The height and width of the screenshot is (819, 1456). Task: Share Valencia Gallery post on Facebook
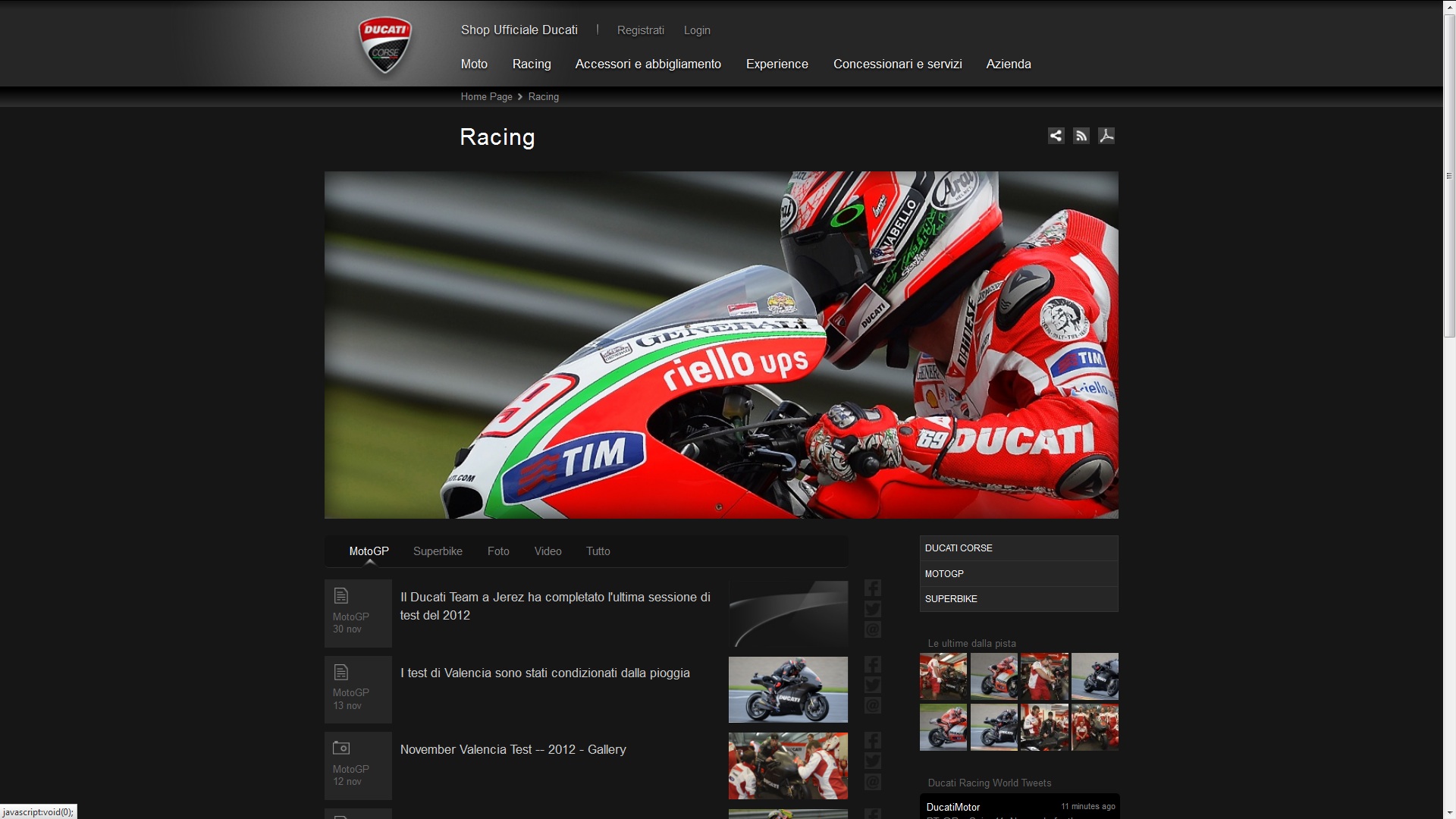click(x=873, y=740)
